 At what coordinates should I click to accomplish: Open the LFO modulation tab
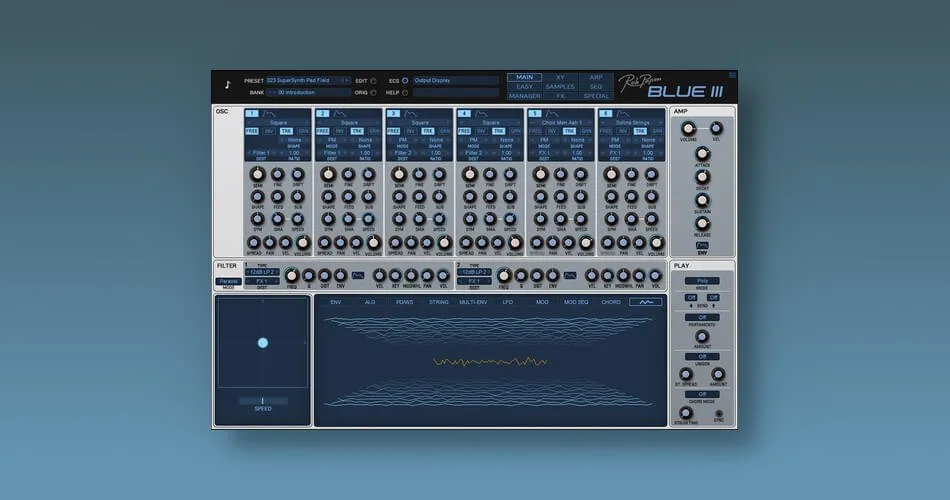[x=507, y=301]
